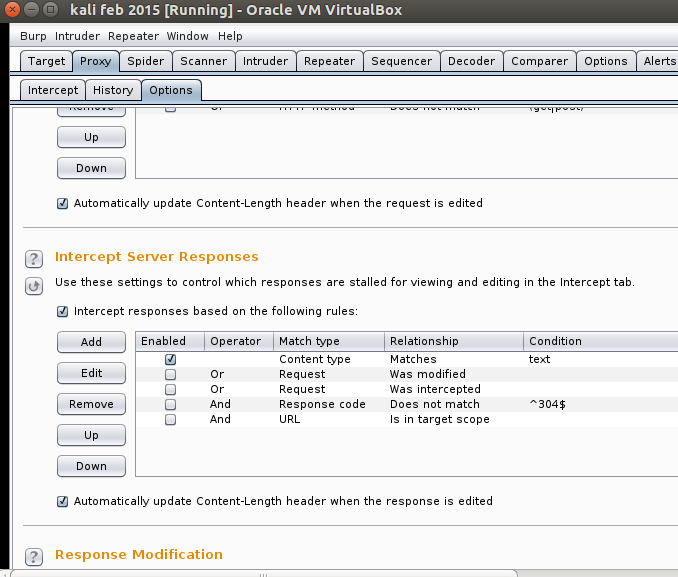Click Up in request interception rules
This screenshot has height=577, width=678.
91,137
